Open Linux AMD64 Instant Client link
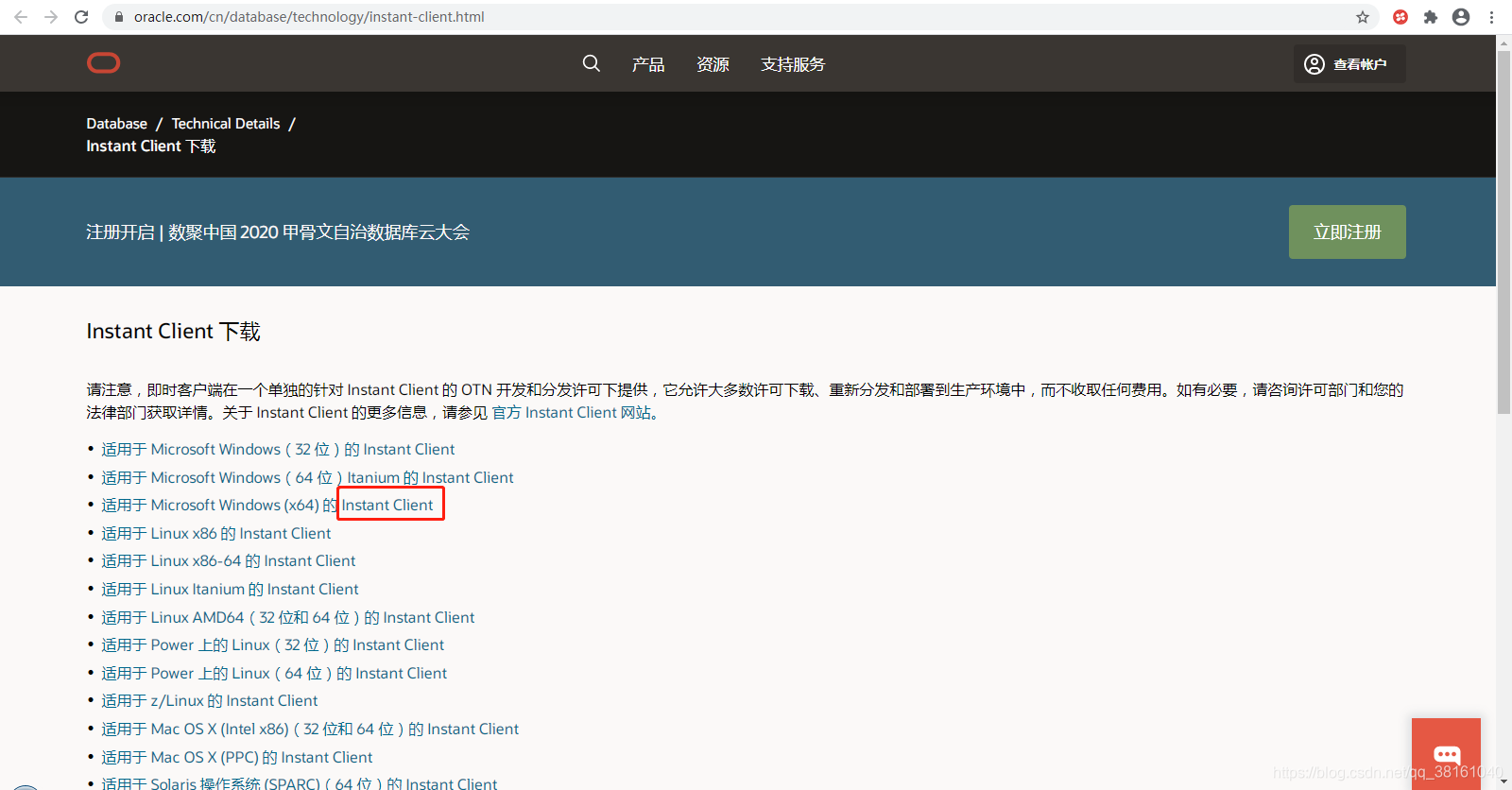1512x790 pixels. [x=288, y=618]
